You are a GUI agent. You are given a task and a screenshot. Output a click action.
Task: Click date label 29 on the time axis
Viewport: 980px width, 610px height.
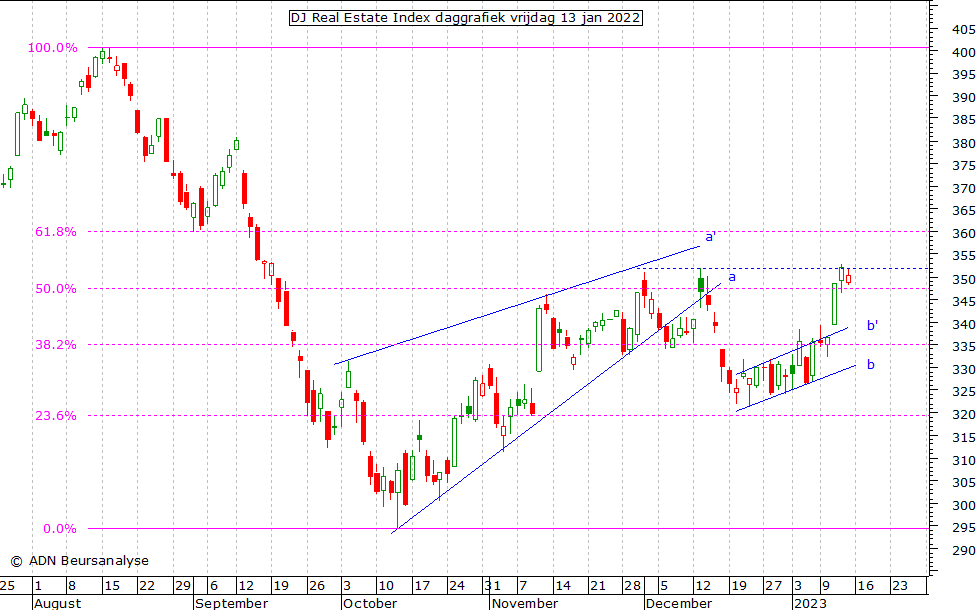[x=182, y=586]
